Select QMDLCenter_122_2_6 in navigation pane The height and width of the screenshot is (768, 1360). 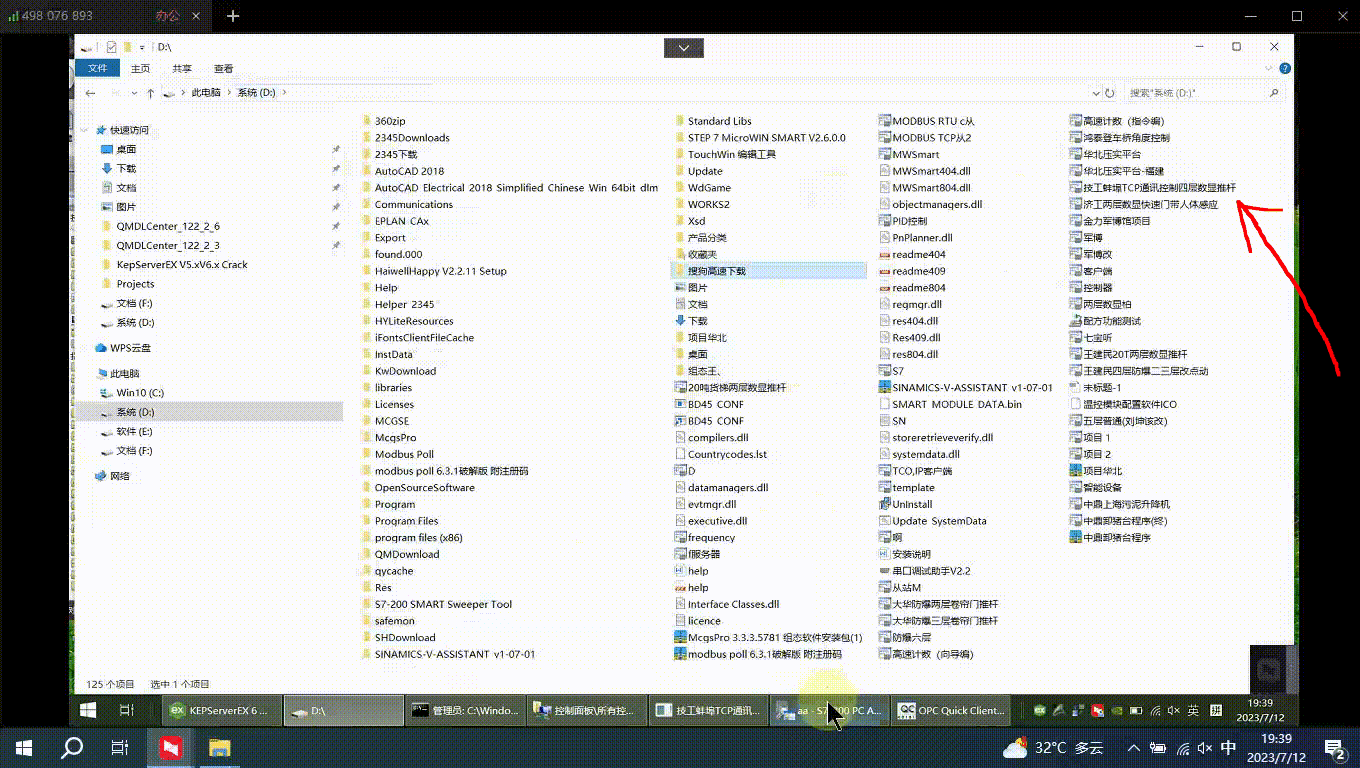click(167, 226)
